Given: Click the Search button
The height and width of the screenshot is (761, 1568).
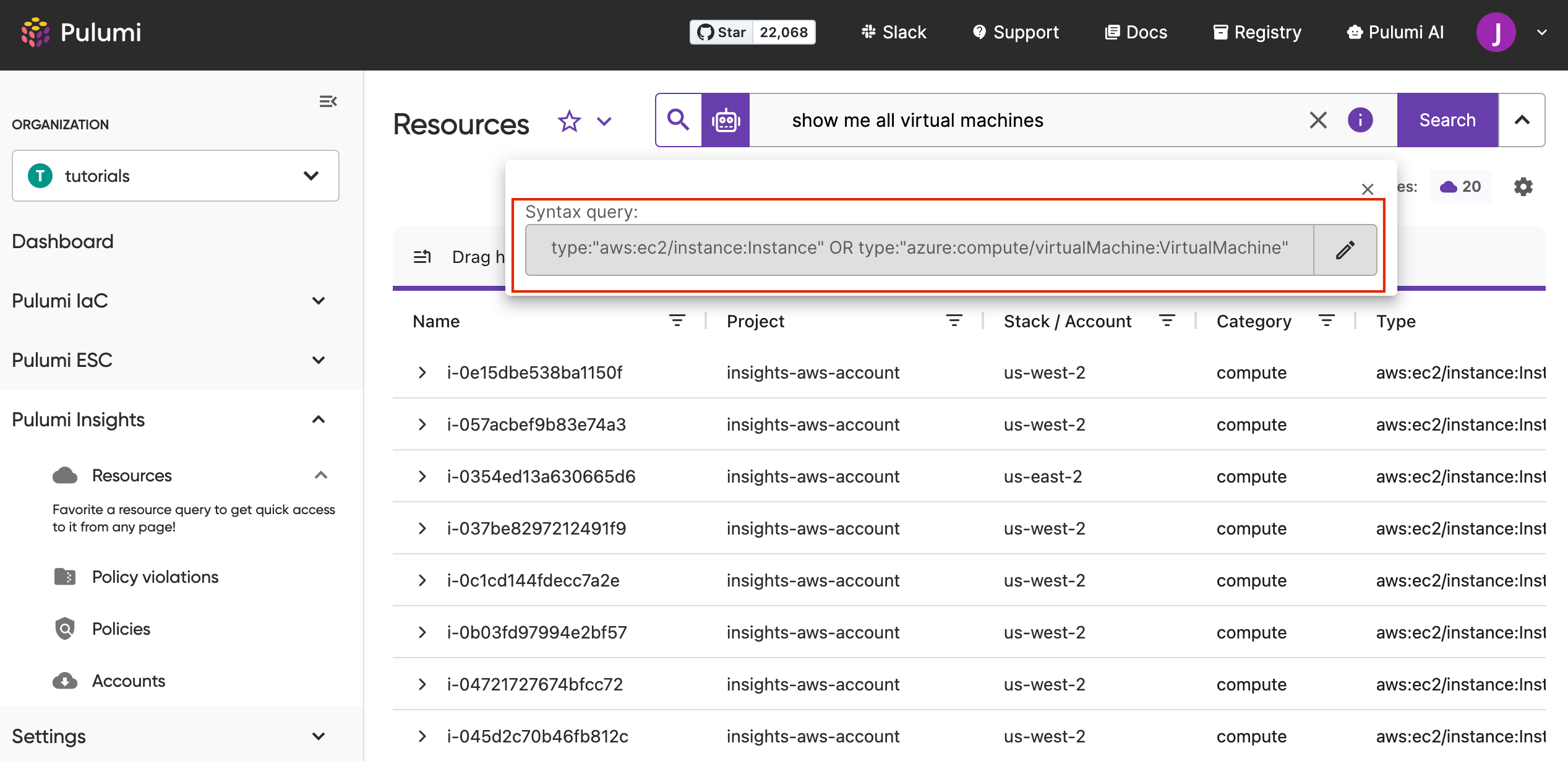Looking at the screenshot, I should pos(1447,119).
